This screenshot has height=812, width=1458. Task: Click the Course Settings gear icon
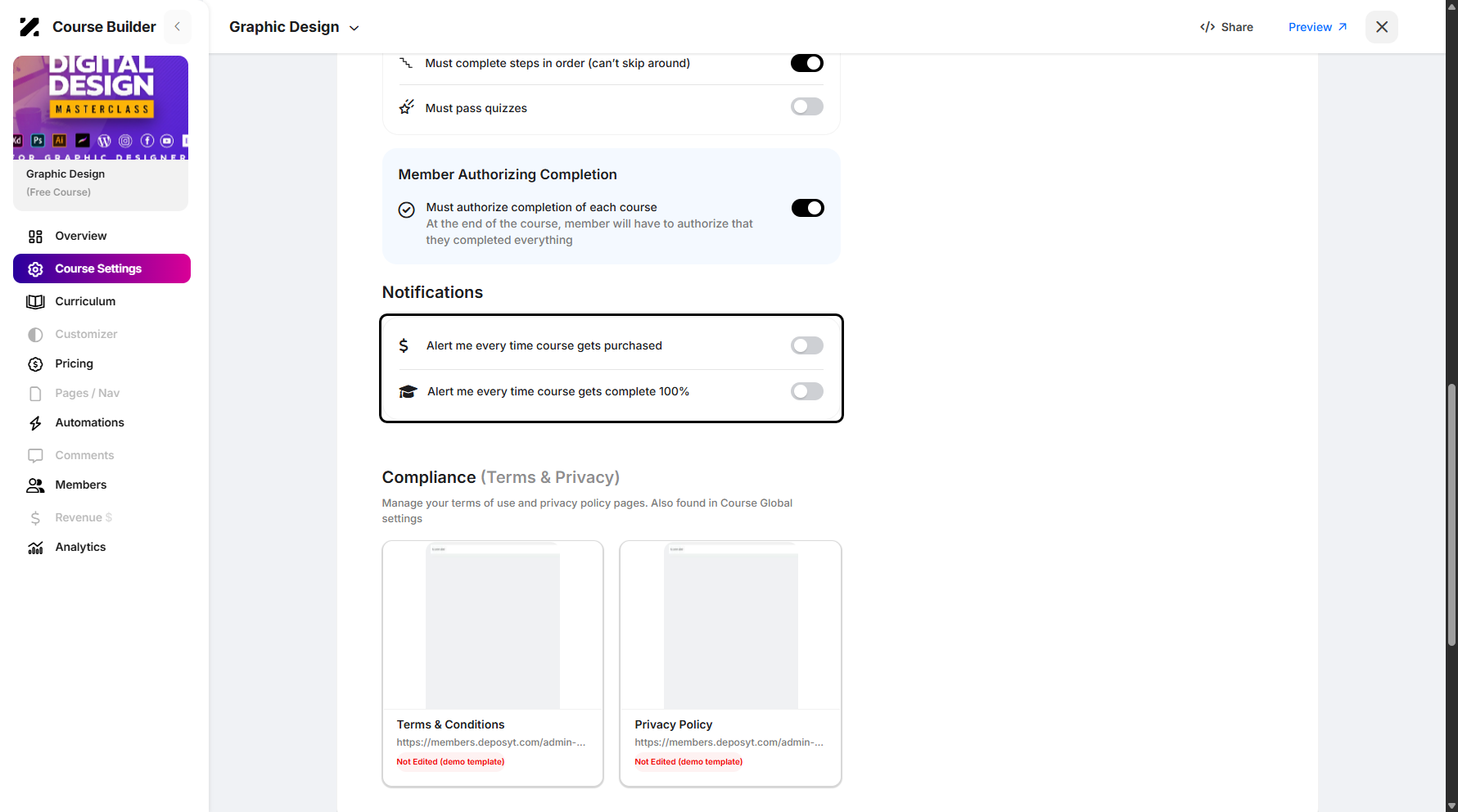35,269
